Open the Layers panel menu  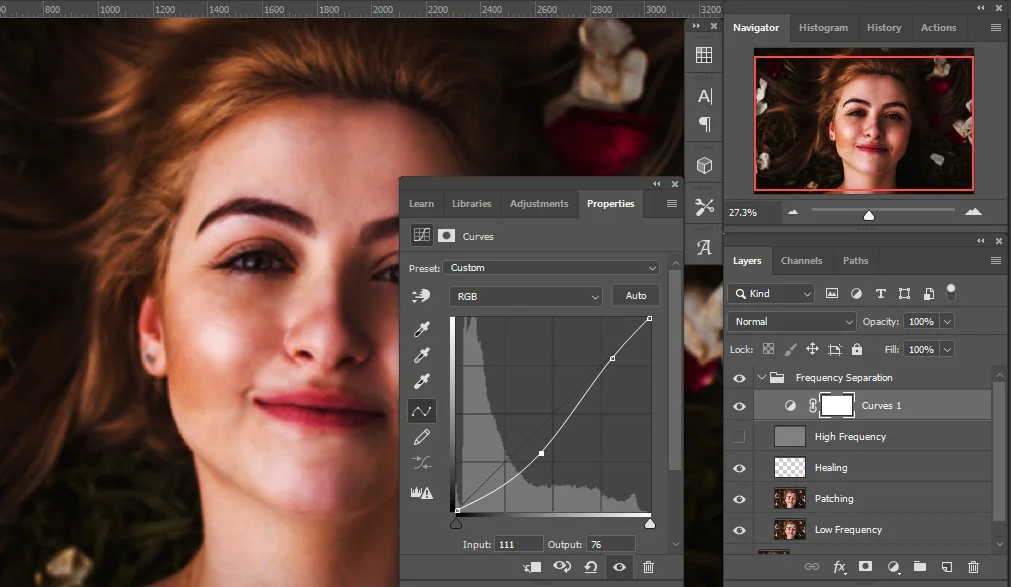pos(996,261)
